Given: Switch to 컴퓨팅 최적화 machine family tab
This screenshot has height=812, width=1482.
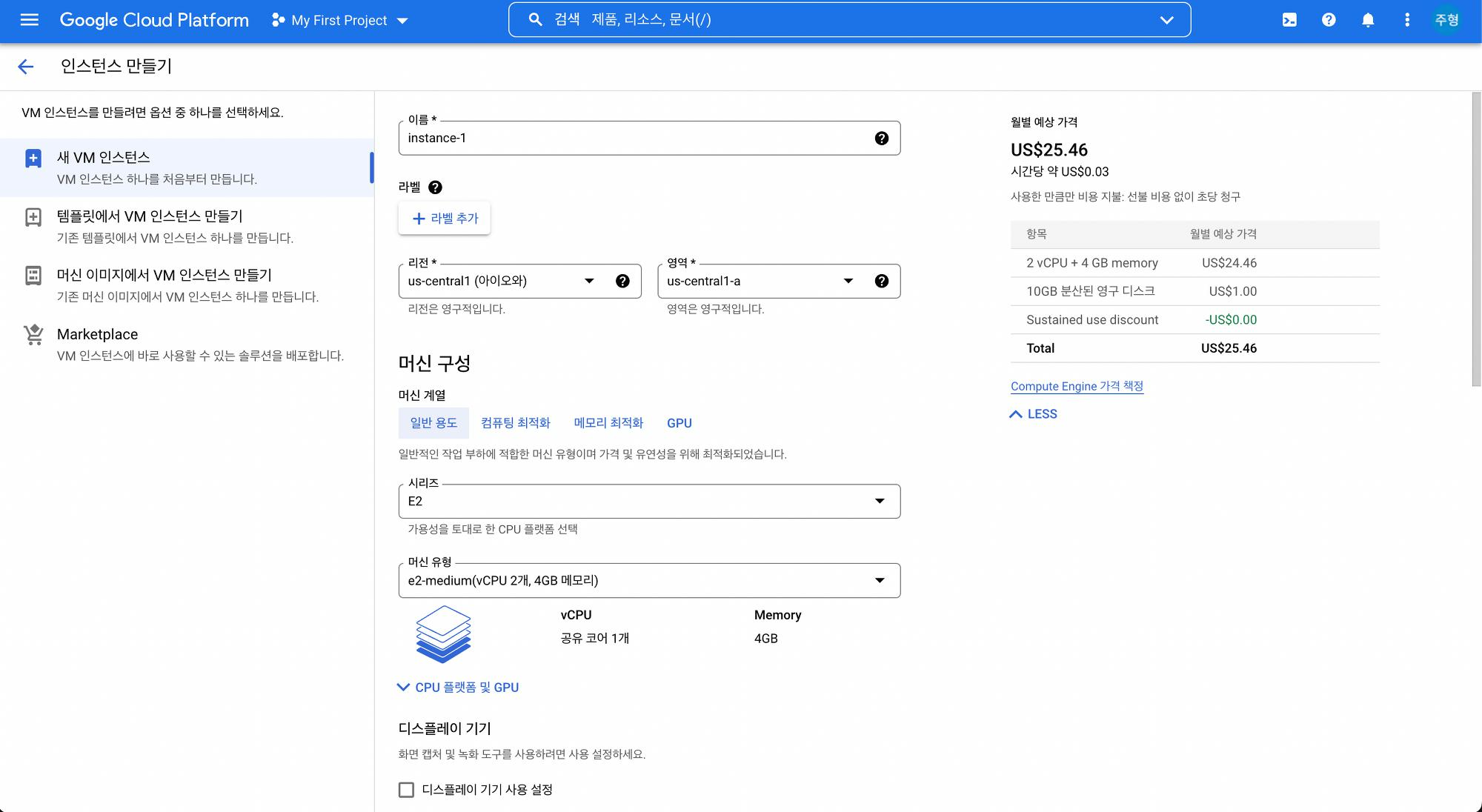Looking at the screenshot, I should click(515, 423).
